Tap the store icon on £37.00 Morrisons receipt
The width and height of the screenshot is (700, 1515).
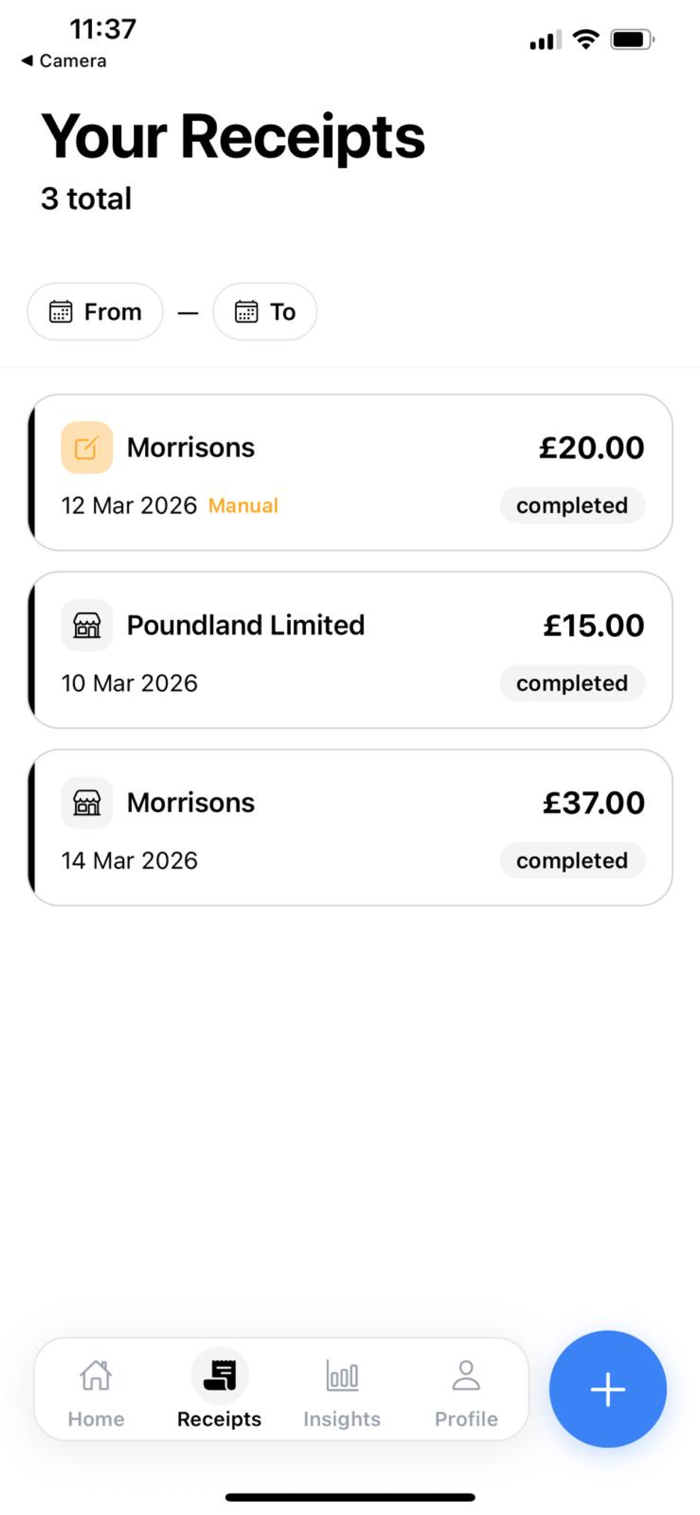point(87,803)
